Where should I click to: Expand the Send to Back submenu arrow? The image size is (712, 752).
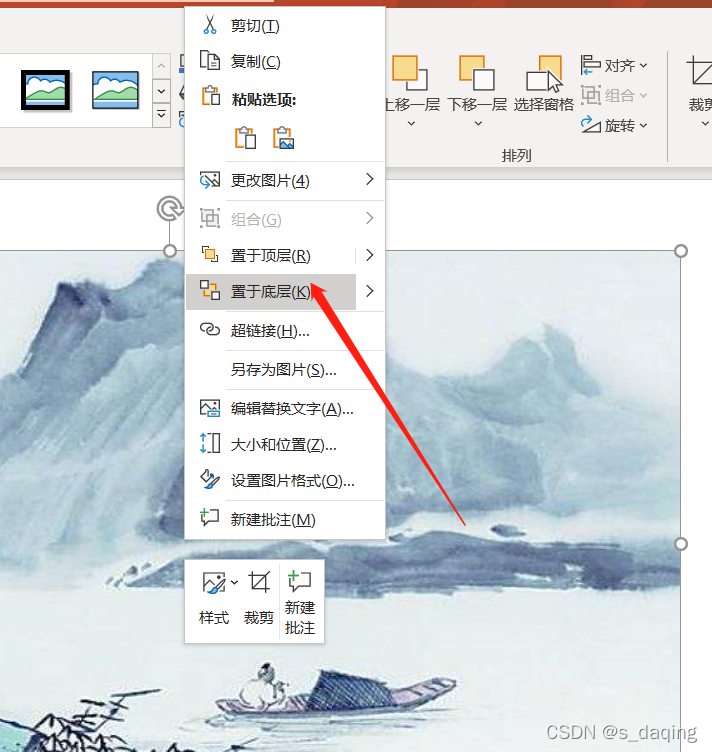369,291
